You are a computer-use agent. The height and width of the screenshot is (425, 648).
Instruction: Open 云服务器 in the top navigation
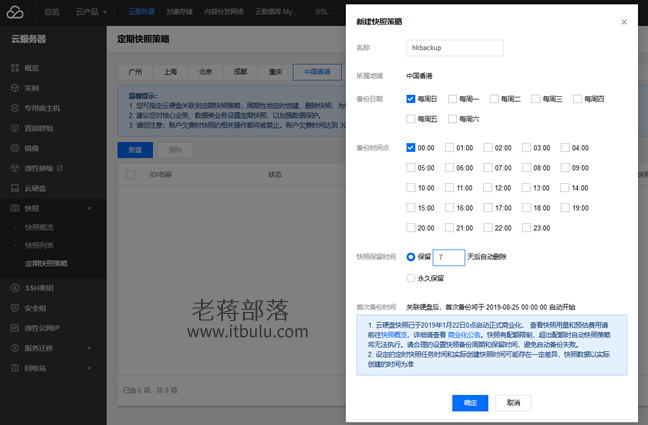pyautogui.click(x=141, y=12)
